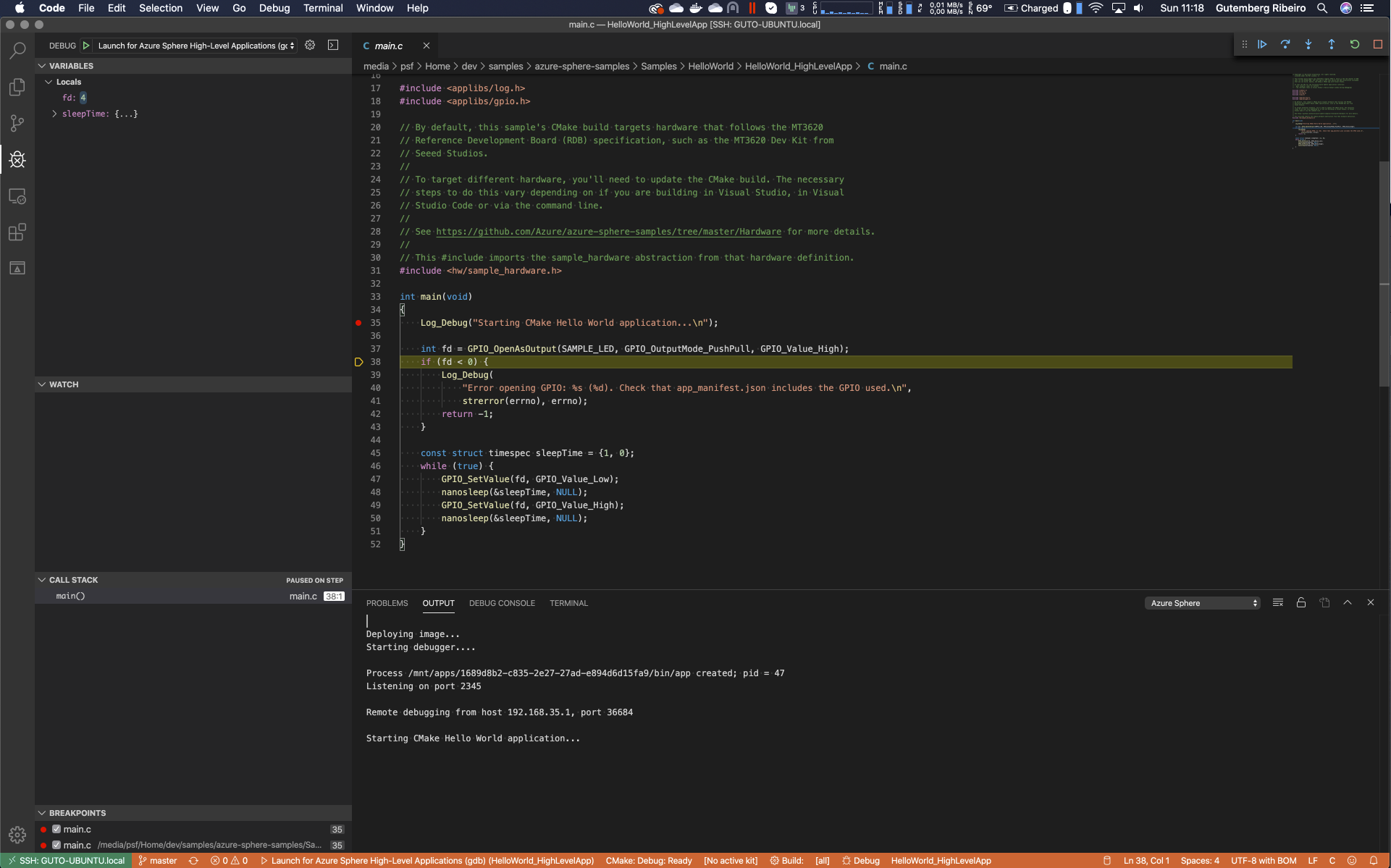Toggle the red breakpoint on line 35
The image size is (1391, 868).
click(x=358, y=323)
